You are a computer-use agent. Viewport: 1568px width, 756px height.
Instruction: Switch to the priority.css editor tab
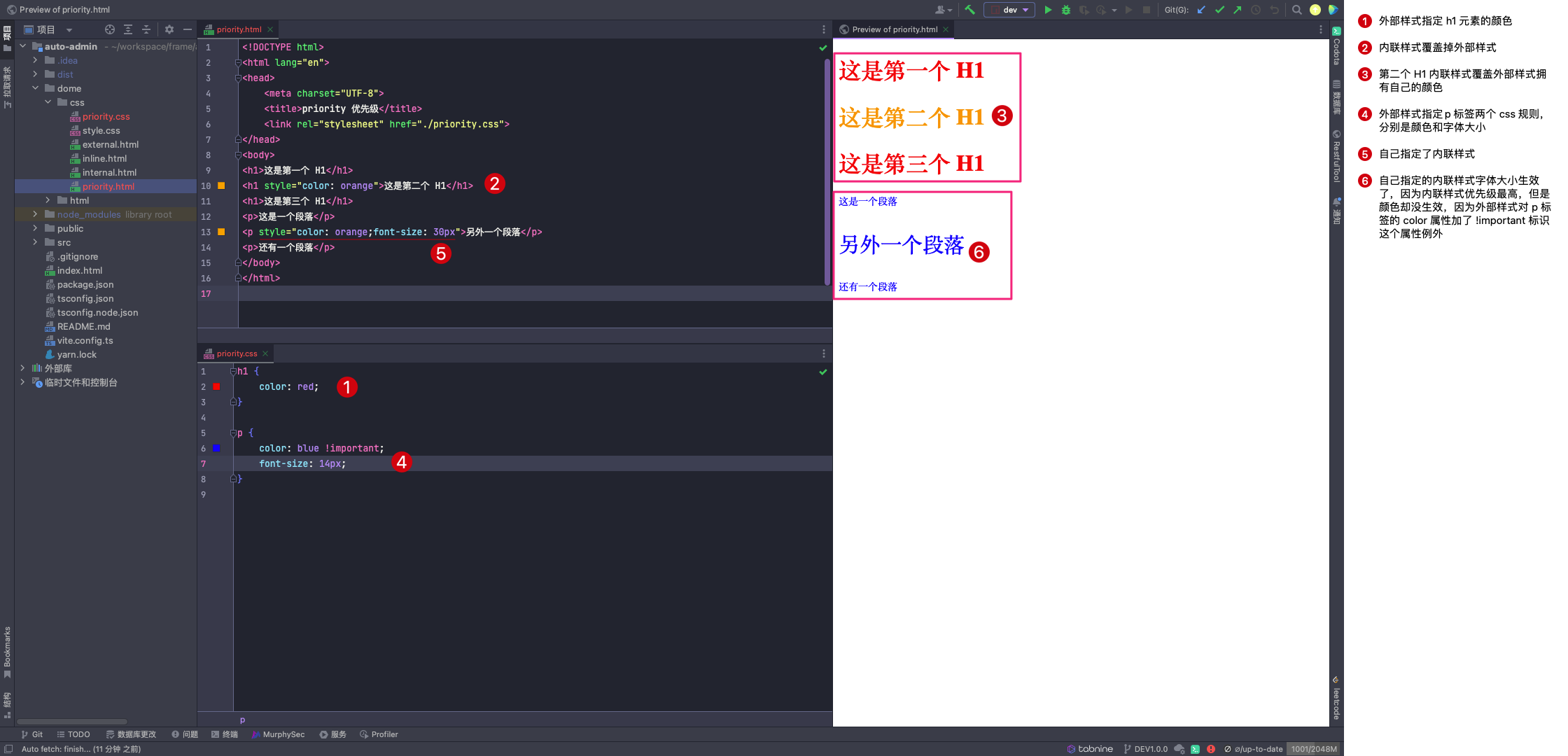point(237,353)
